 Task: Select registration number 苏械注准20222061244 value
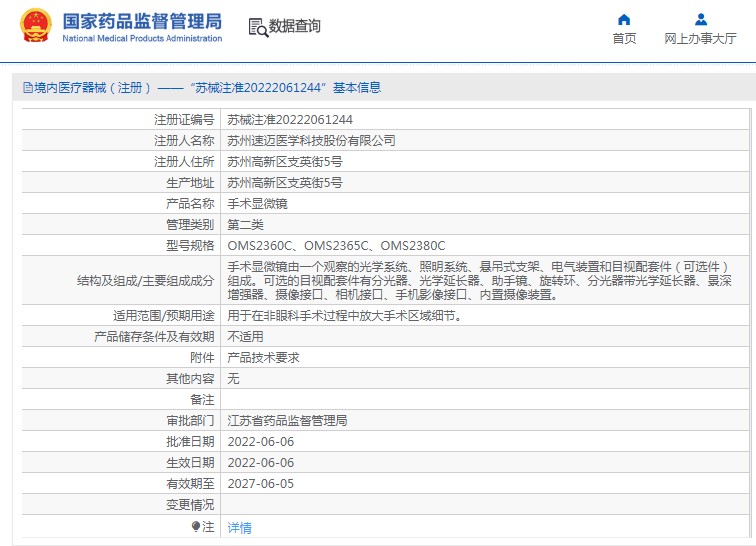coord(290,120)
